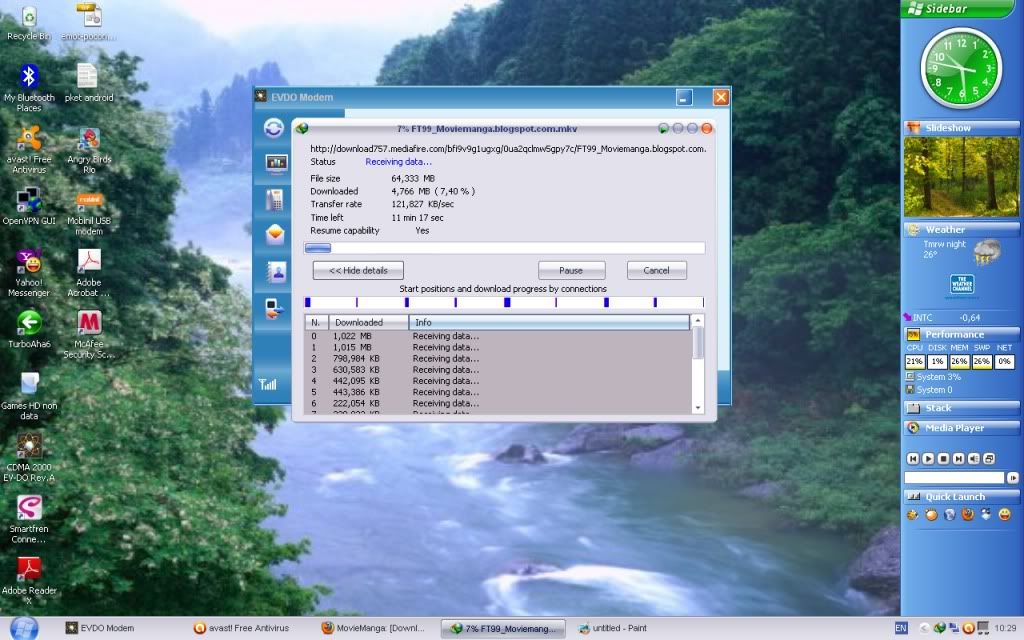
Task: Open CDMA 2000 EV-DO Rev.A shortcut
Action: point(29,457)
